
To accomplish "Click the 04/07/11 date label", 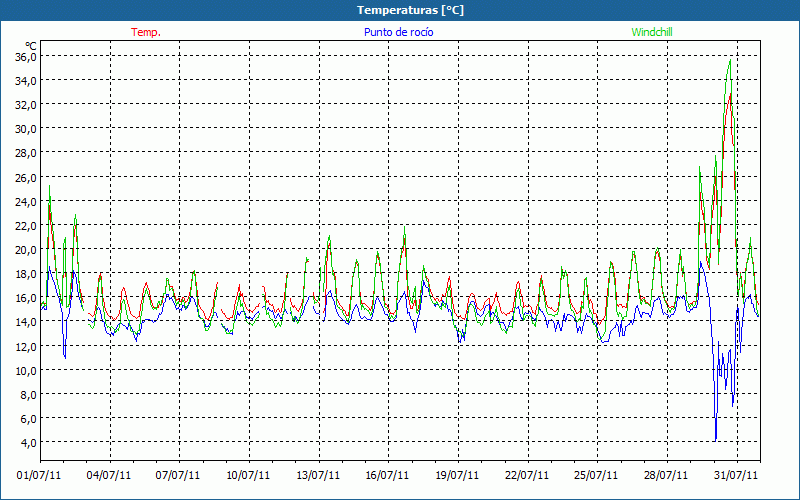I will point(109,475).
